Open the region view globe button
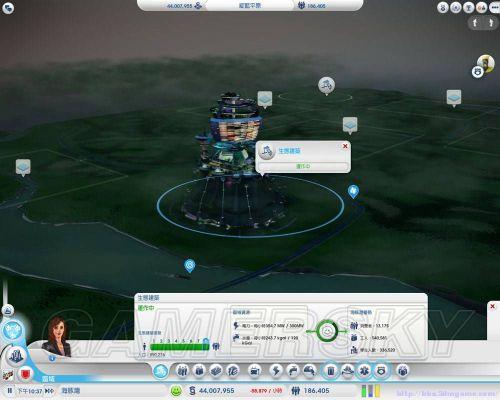 (13, 330)
